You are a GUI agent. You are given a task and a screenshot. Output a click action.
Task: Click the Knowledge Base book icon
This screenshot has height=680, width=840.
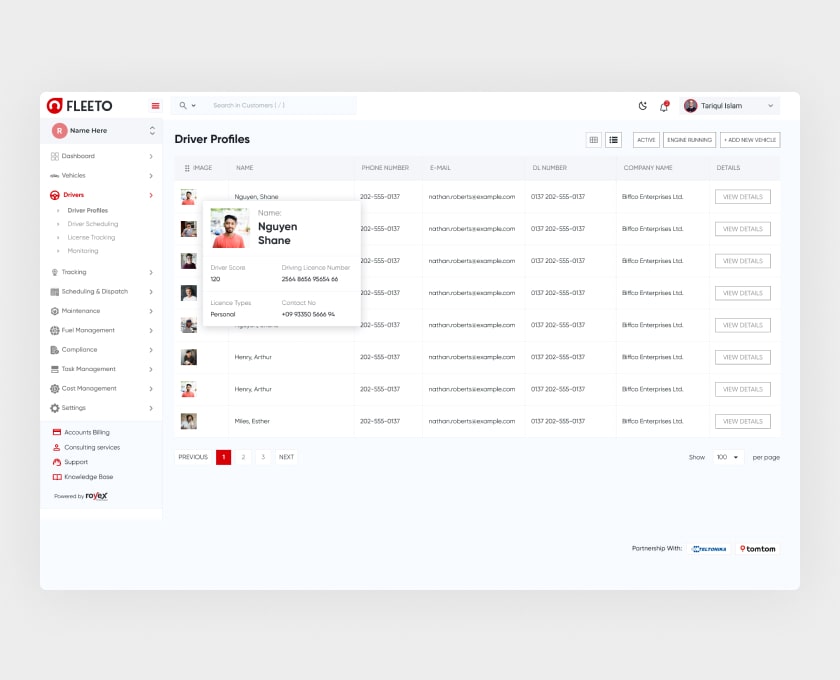click(x=57, y=477)
